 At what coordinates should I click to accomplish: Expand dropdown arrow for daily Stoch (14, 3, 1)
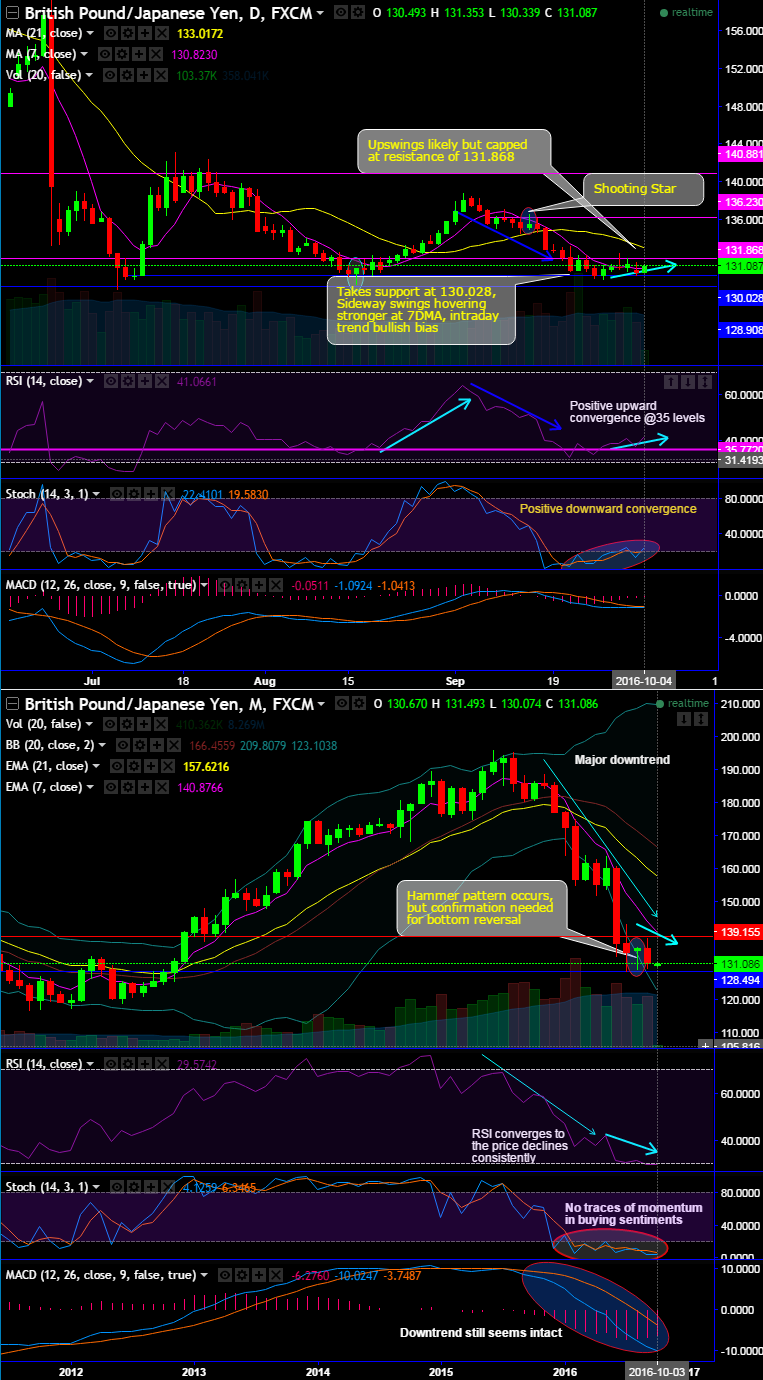96,494
